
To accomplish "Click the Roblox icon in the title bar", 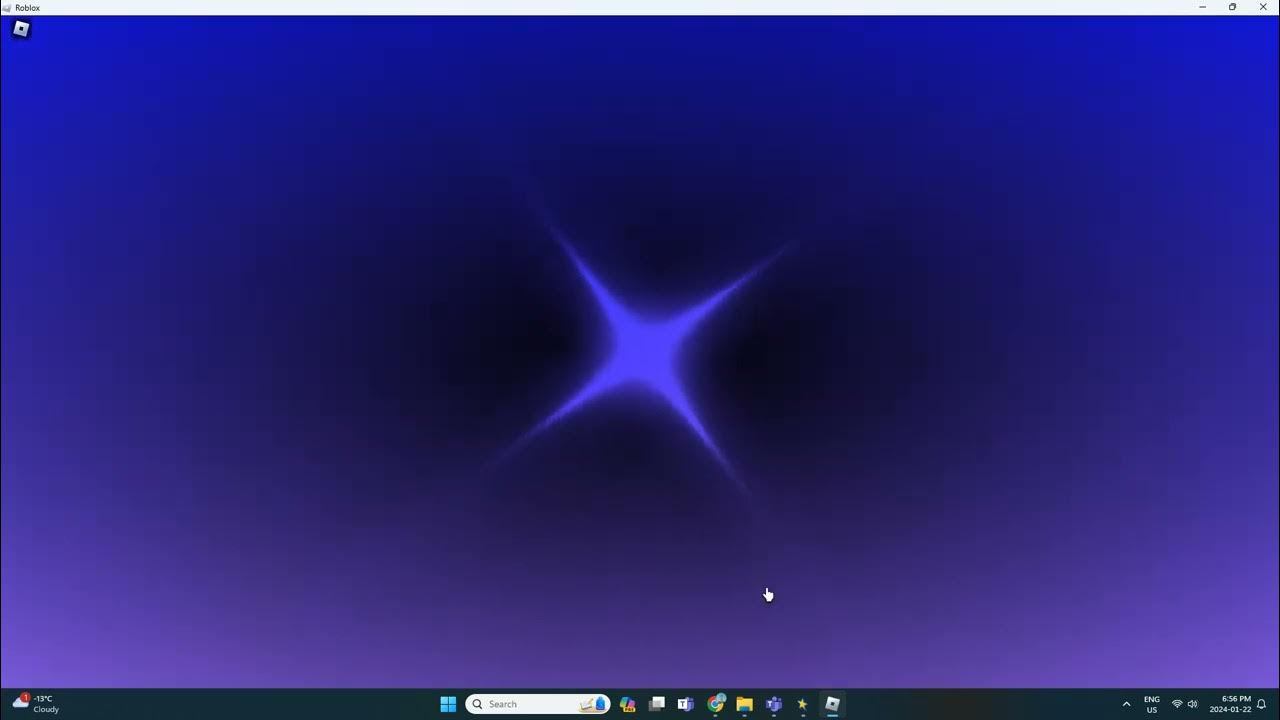I will 7,7.
